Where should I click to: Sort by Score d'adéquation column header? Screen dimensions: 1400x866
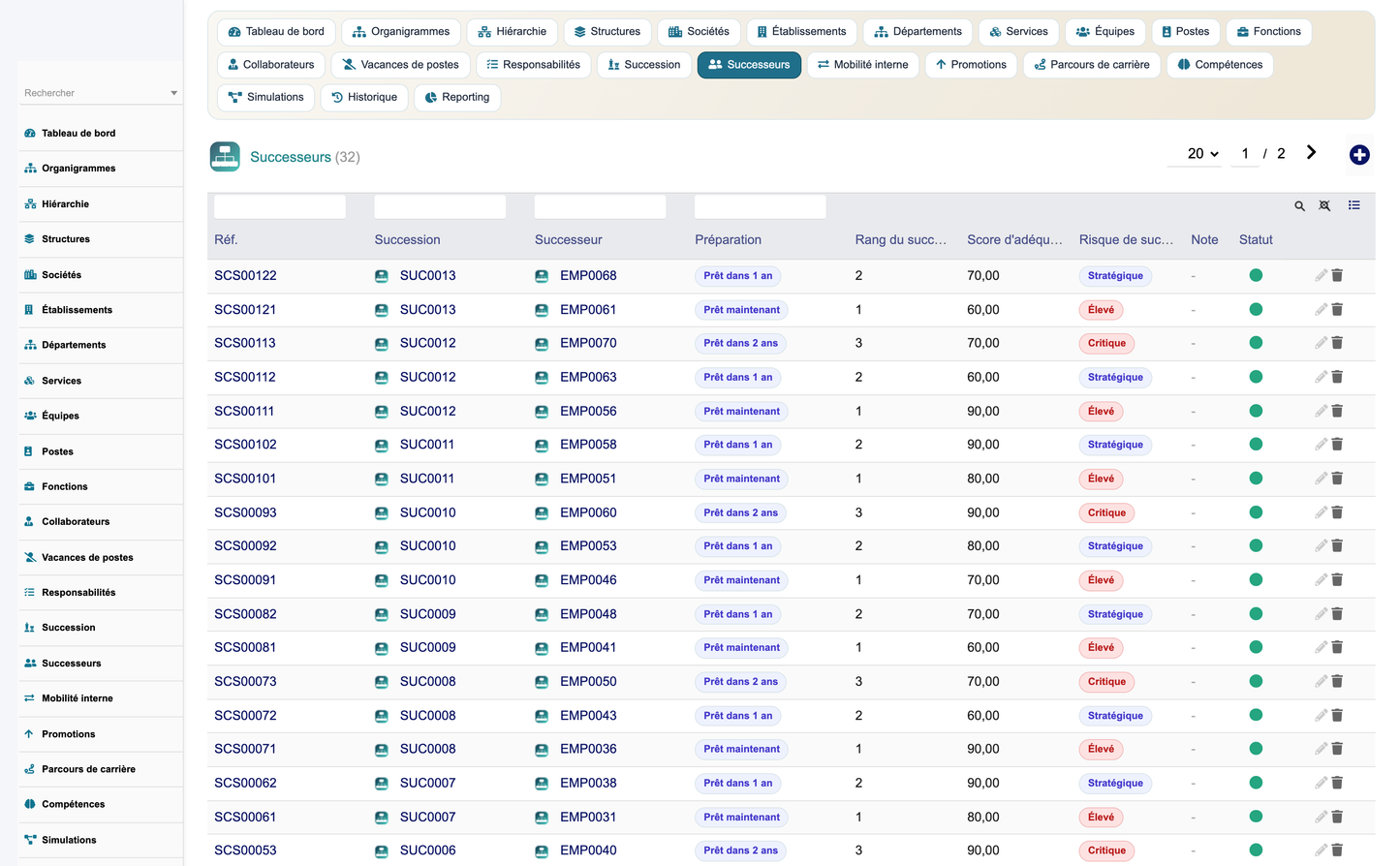click(1014, 240)
